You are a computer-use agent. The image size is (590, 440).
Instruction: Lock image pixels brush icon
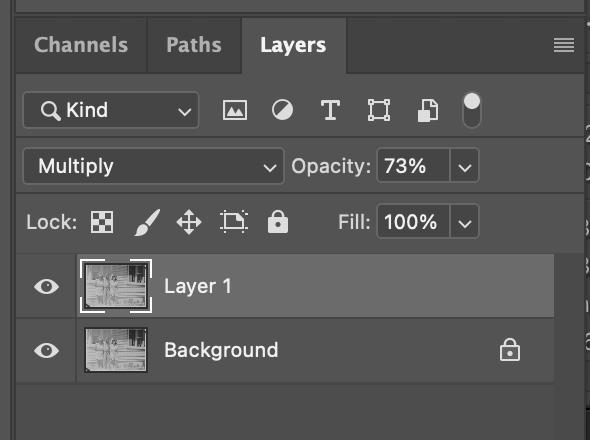[x=147, y=222]
